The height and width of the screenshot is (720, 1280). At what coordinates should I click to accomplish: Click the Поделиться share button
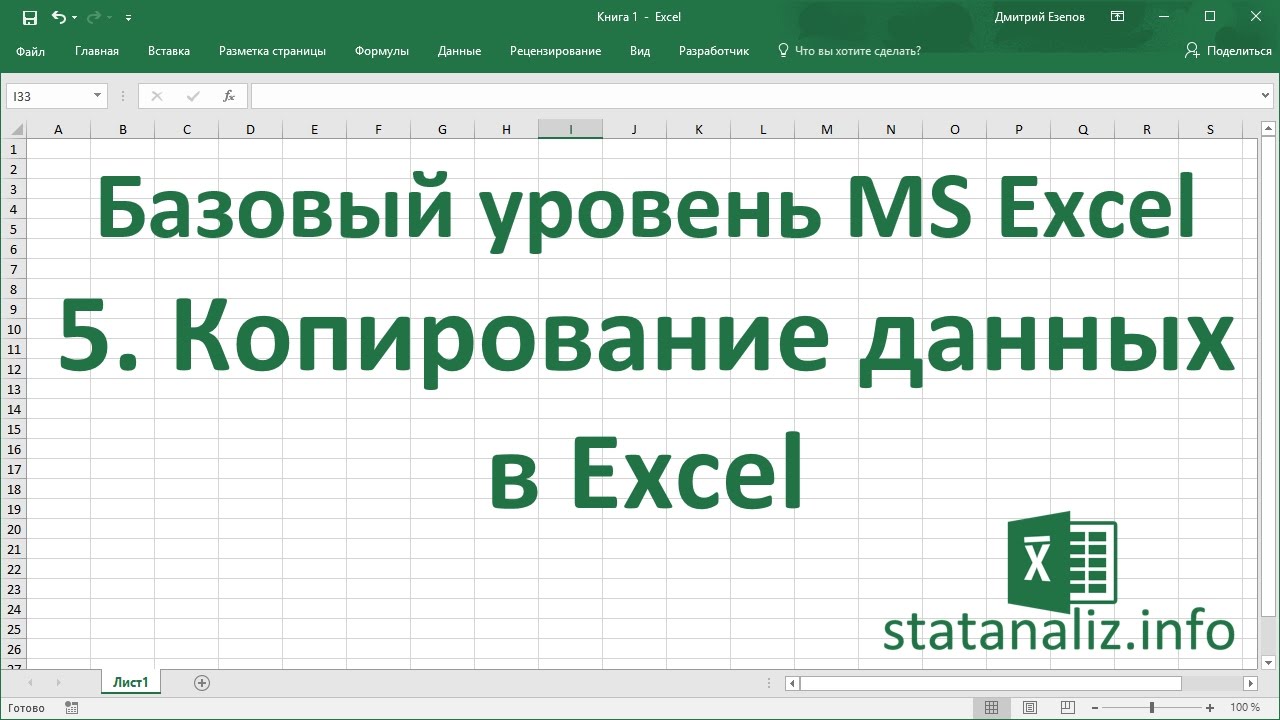click(x=1228, y=51)
